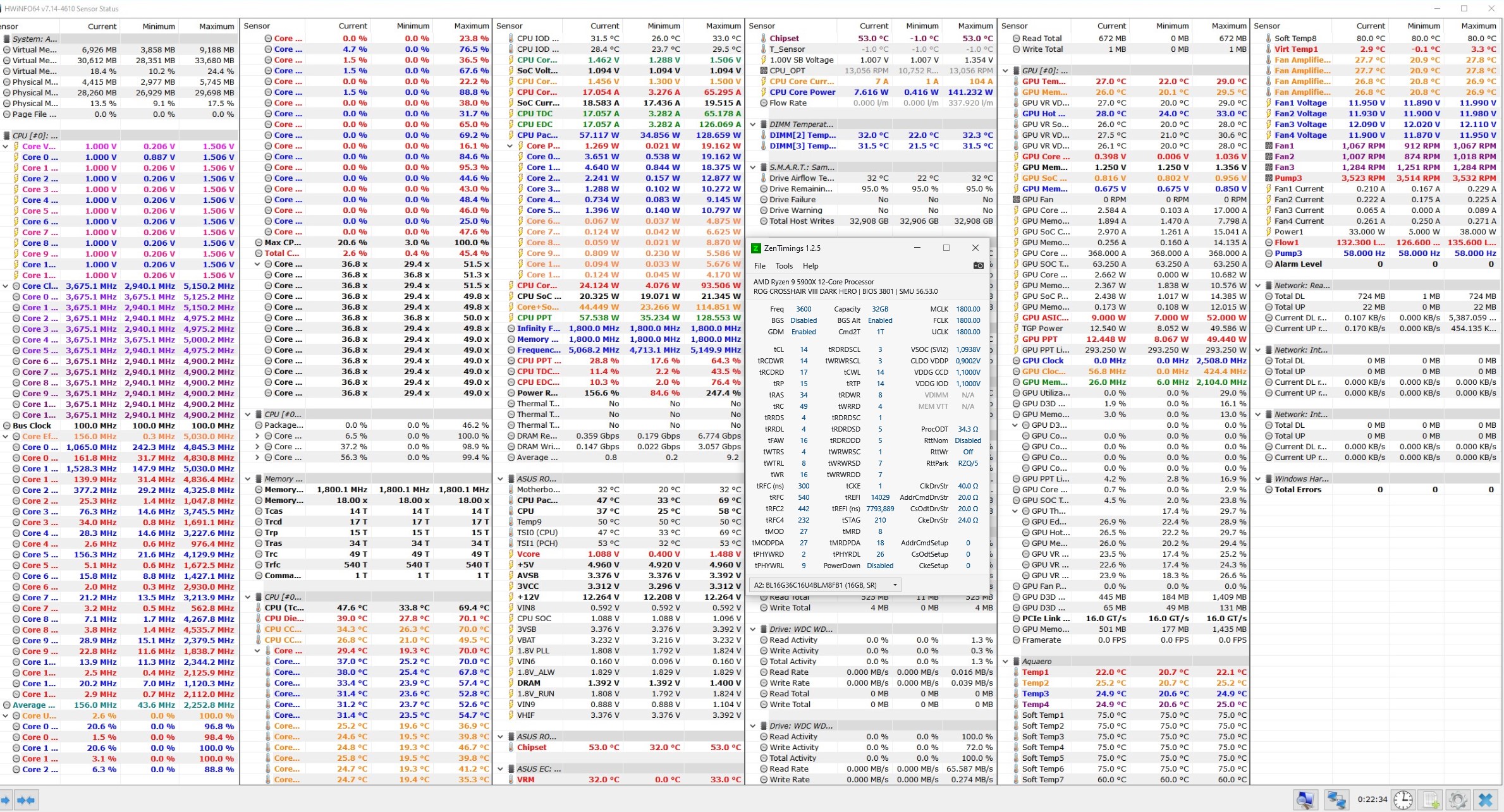Open the HWiNFO summary magnifier icon
The image size is (1504, 812).
(x=1305, y=800)
